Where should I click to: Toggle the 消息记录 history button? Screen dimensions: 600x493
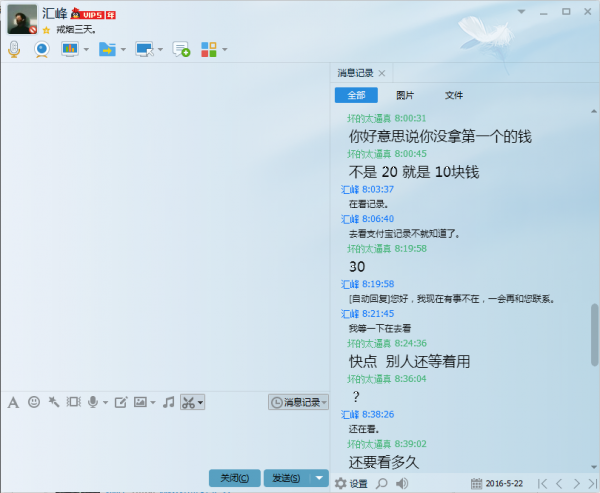[x=298, y=402]
